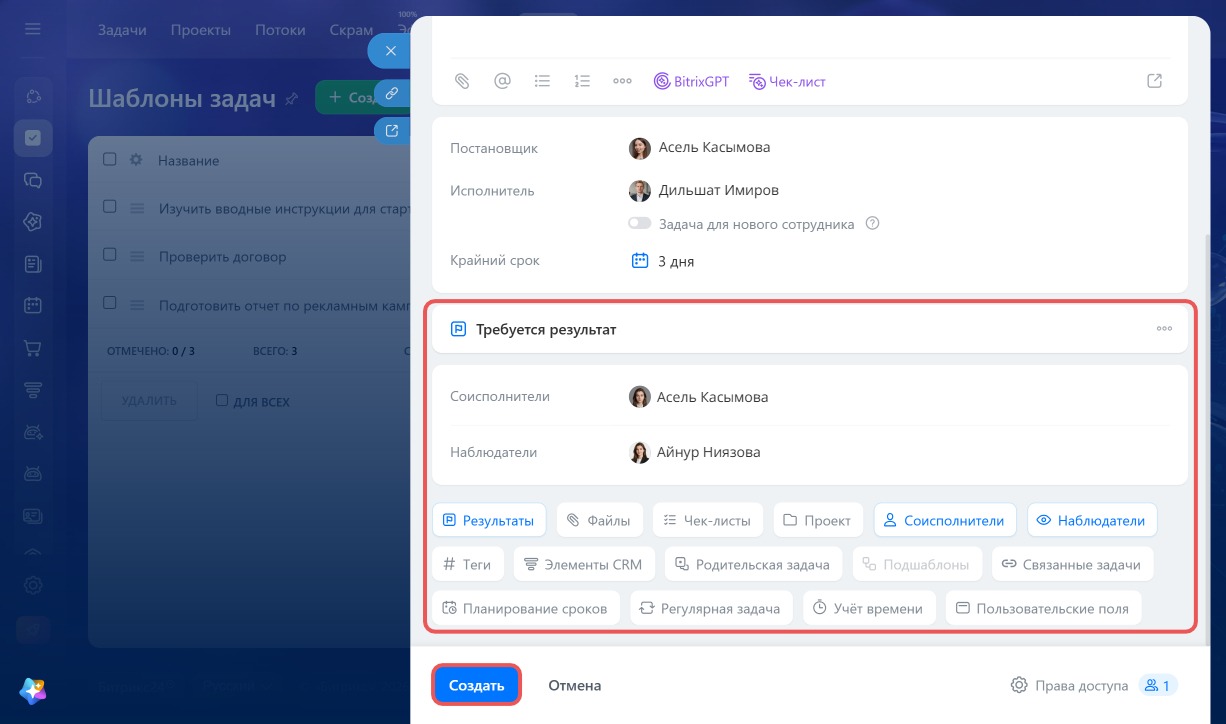Open the Требуется результат three-dot menu
The width and height of the screenshot is (1226, 724).
click(x=1164, y=328)
